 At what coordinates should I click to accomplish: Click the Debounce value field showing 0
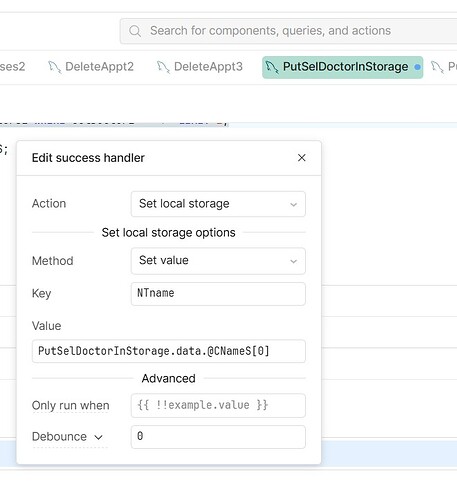click(x=218, y=437)
